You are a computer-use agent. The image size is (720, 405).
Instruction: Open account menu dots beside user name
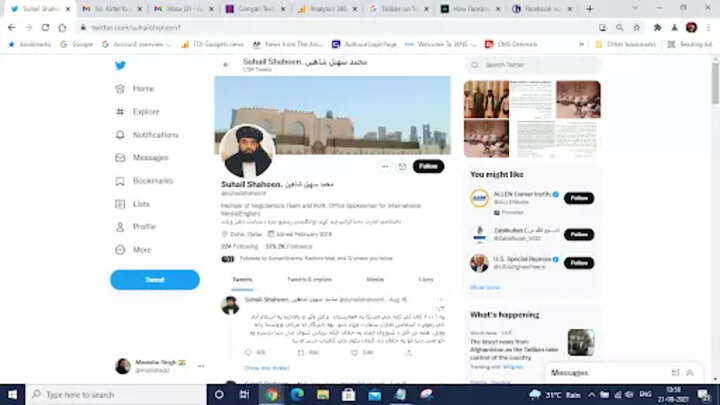point(201,366)
